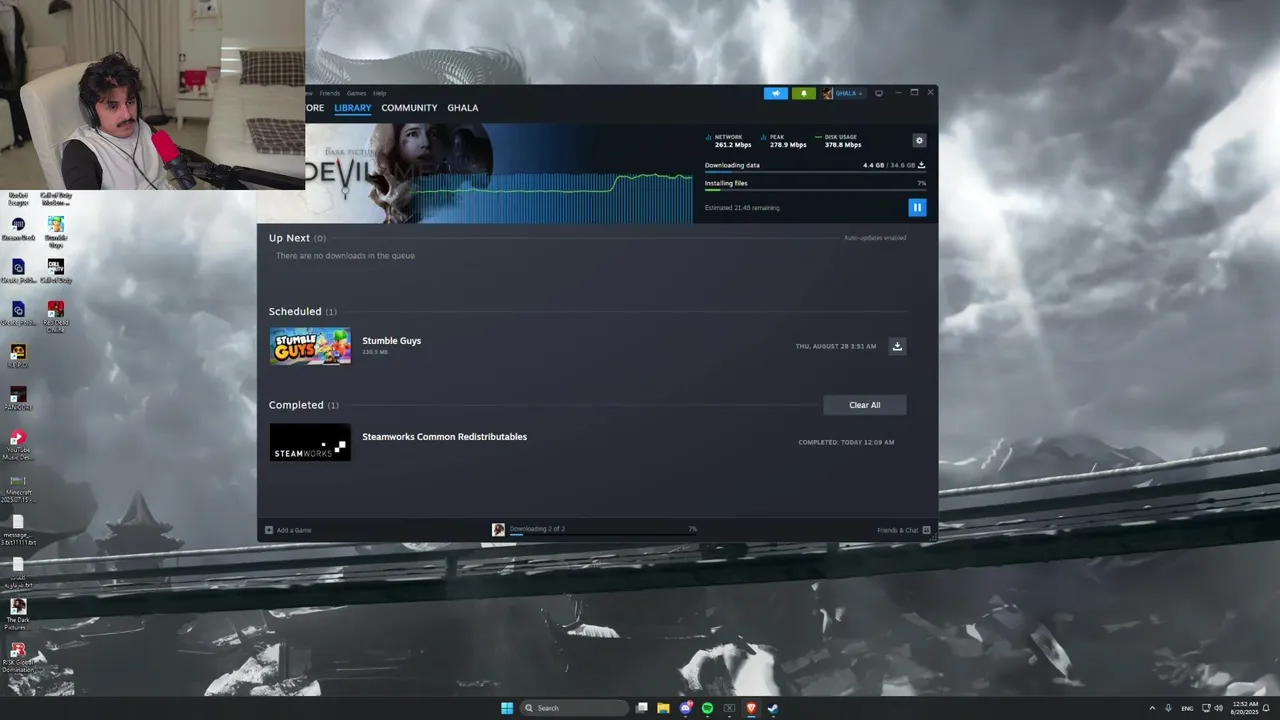Click the download-size icon beside 34.6 GB
The height and width of the screenshot is (720, 1280).
tap(921, 165)
